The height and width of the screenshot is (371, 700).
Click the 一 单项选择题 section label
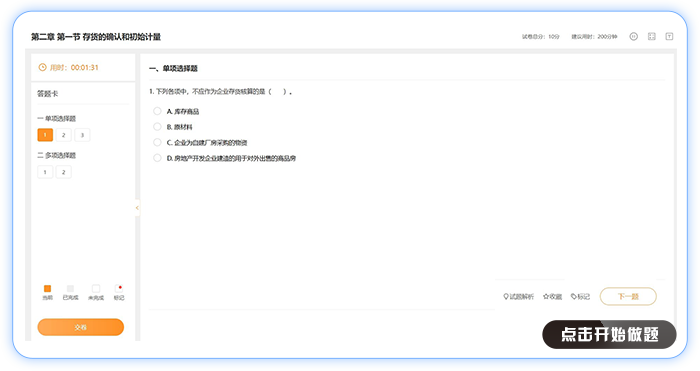tap(57, 118)
